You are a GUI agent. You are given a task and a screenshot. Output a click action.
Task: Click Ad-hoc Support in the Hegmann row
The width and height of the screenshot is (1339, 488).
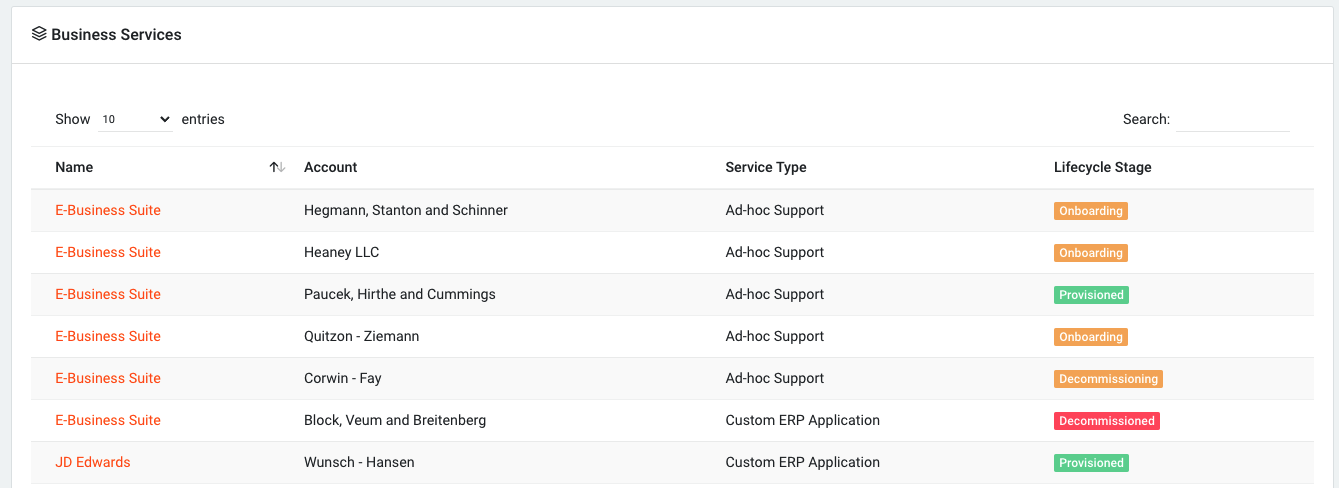pos(775,210)
